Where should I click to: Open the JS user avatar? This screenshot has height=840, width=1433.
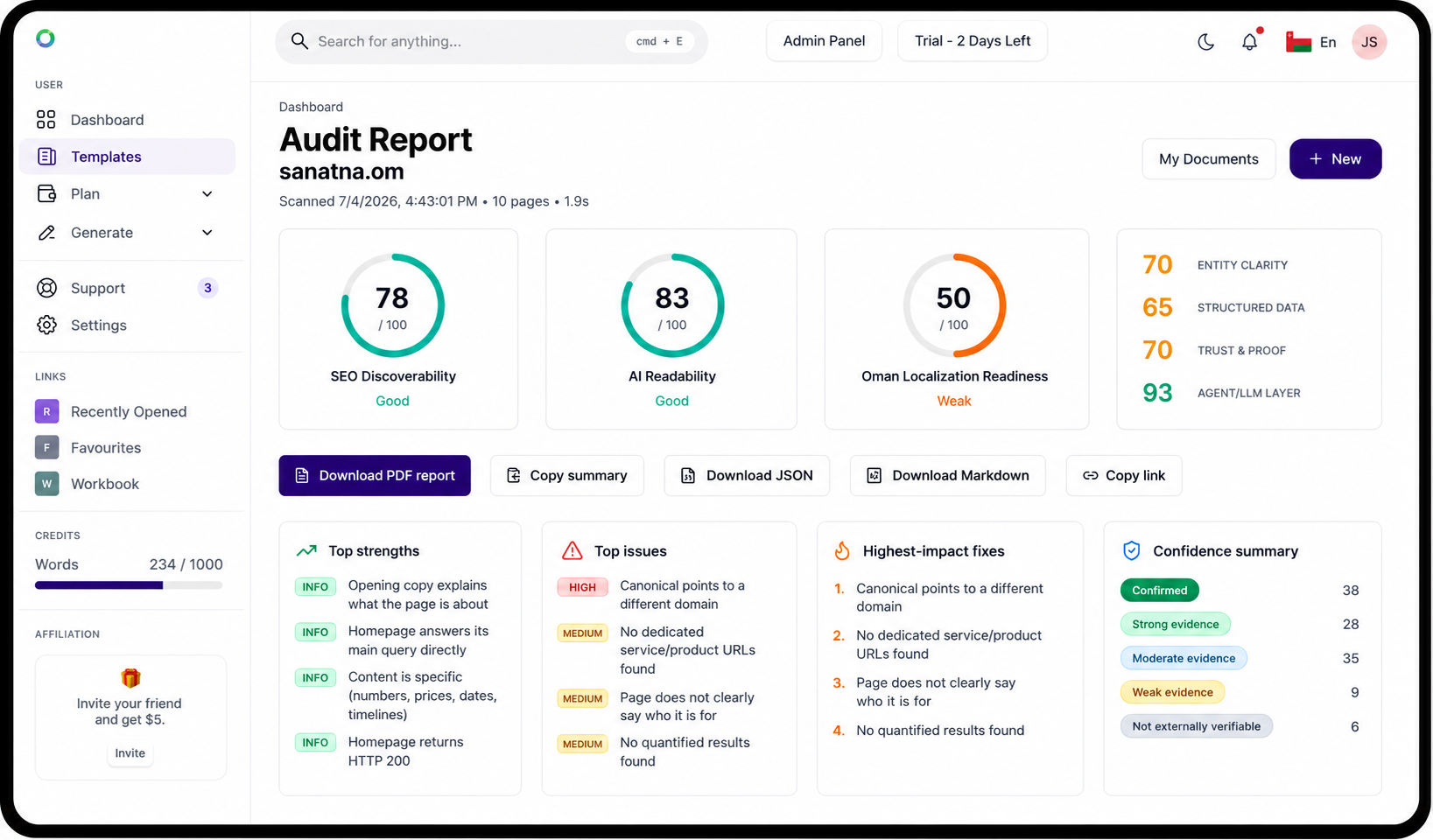tap(1369, 42)
